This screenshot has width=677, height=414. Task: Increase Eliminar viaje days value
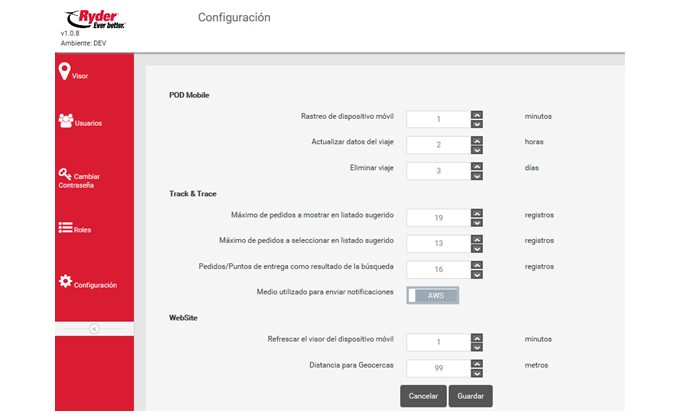[477, 165]
